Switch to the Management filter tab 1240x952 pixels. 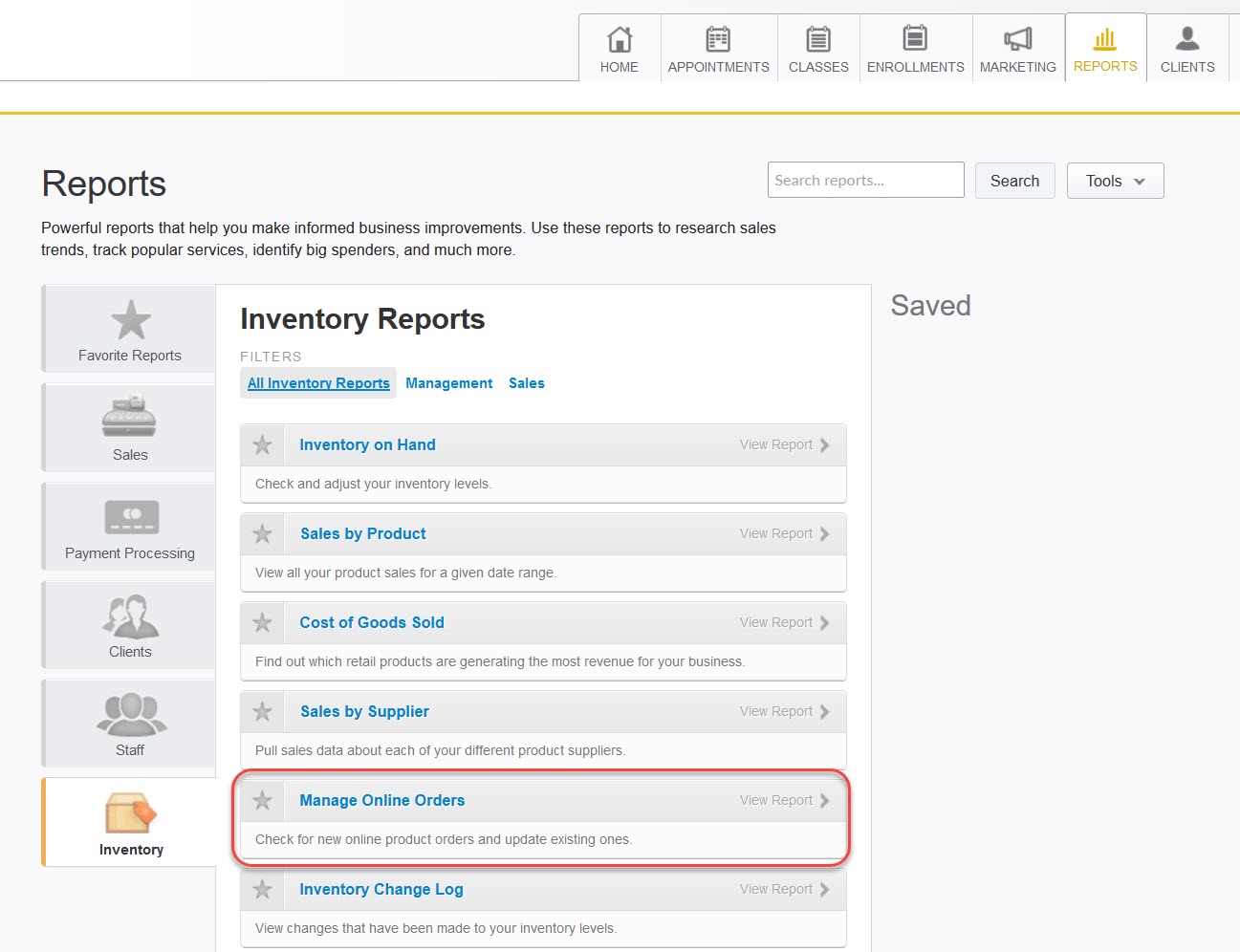click(x=448, y=382)
